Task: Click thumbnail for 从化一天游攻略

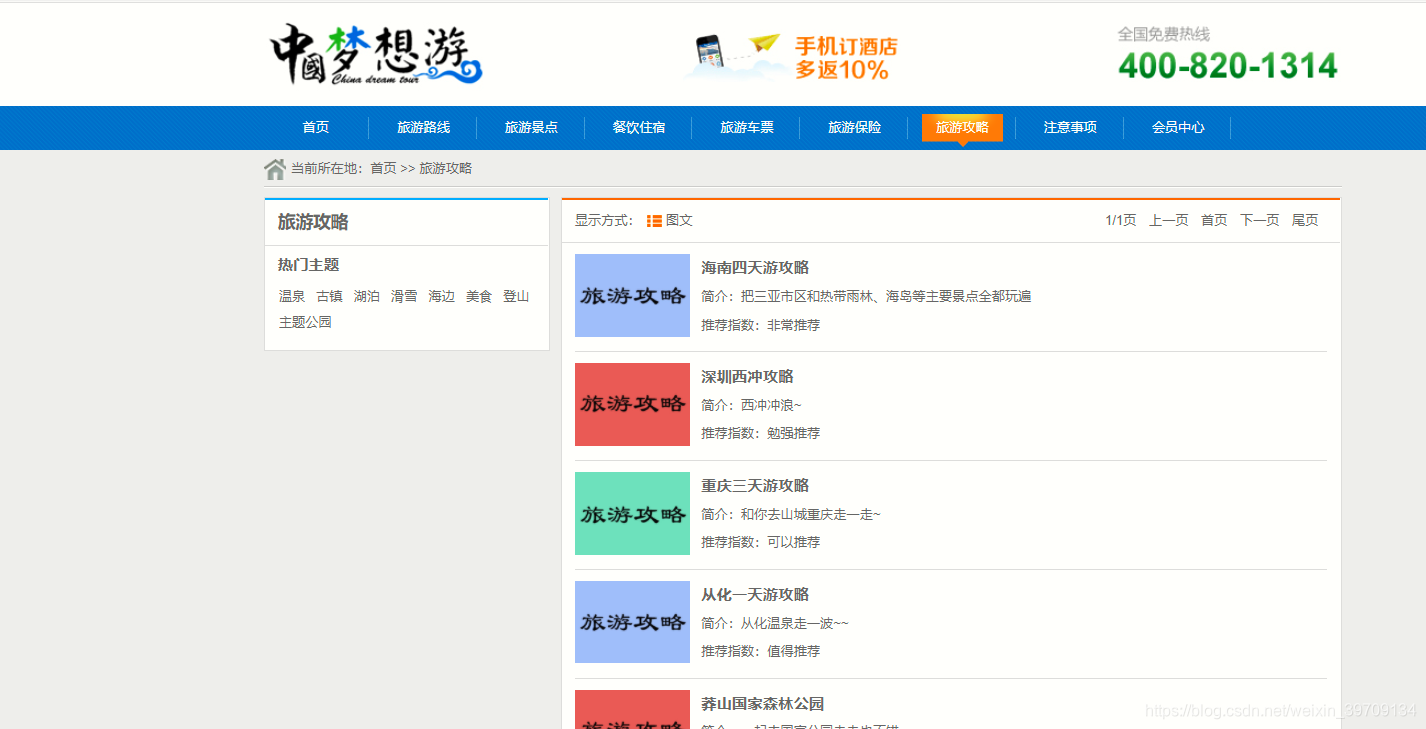Action: [x=632, y=622]
